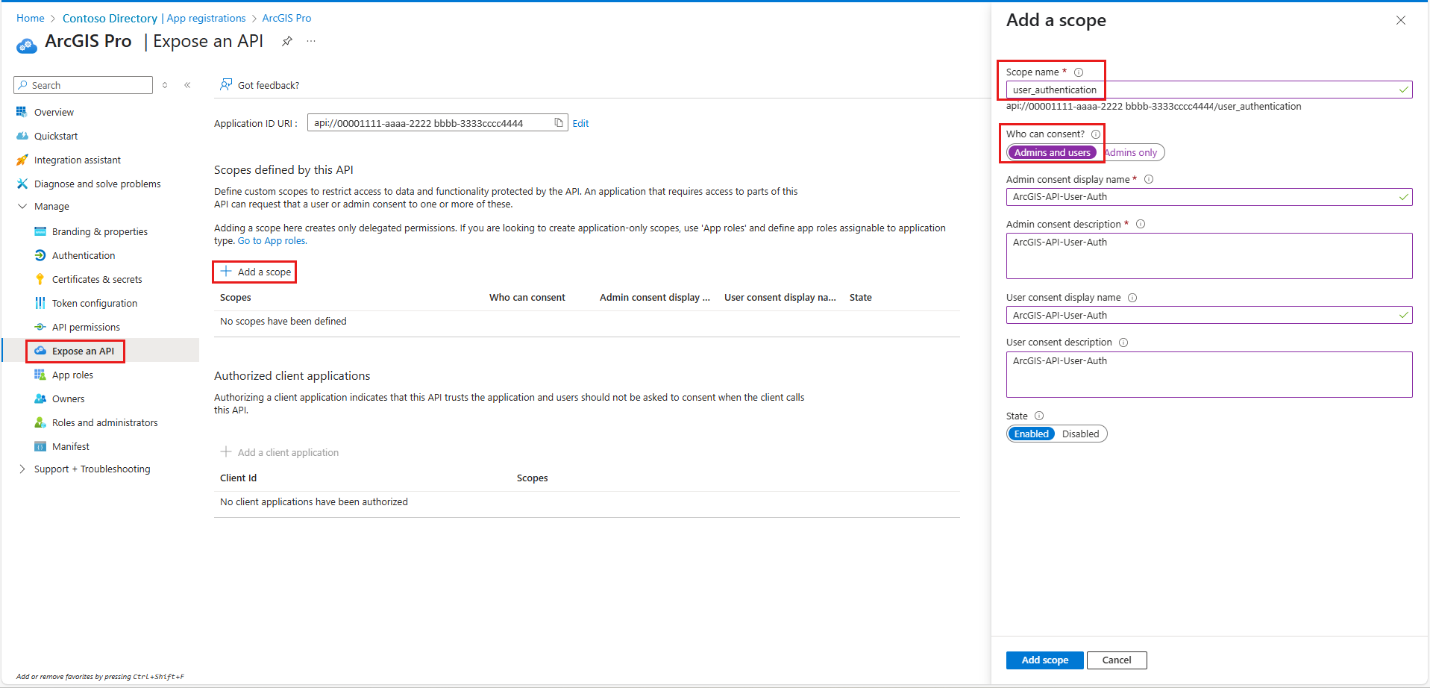Click the Overview grid icon in the sidebar
The height and width of the screenshot is (688, 1430).
pos(22,112)
